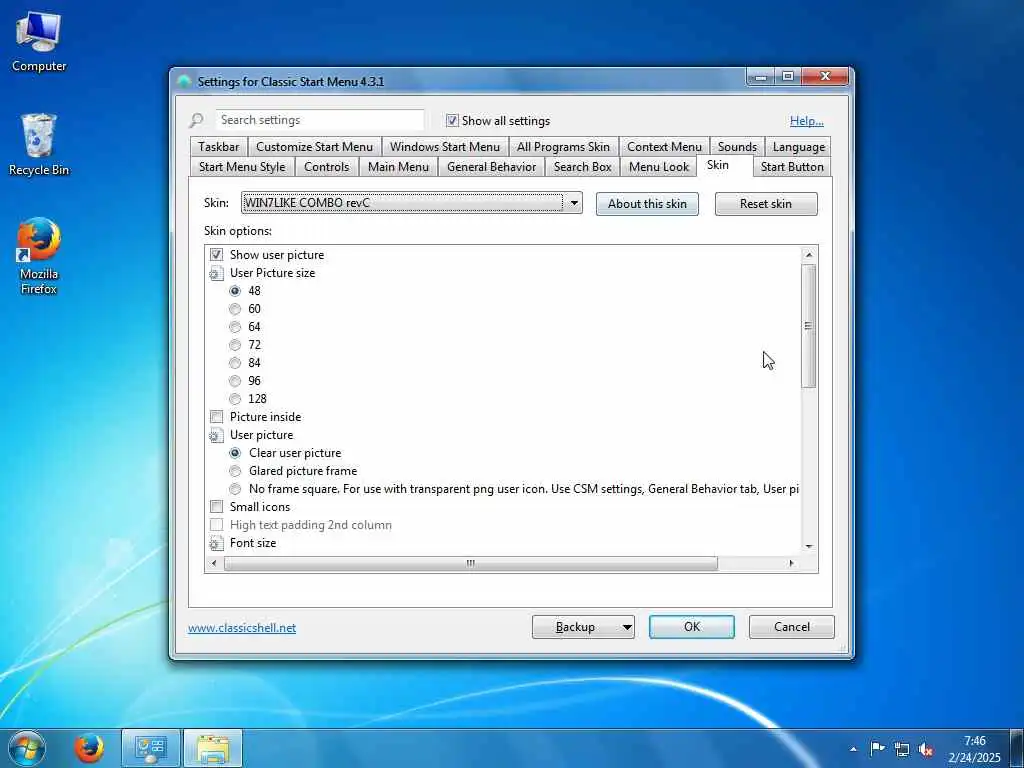This screenshot has height=768, width=1024.
Task: Open the network tray icon
Action: 902,749
